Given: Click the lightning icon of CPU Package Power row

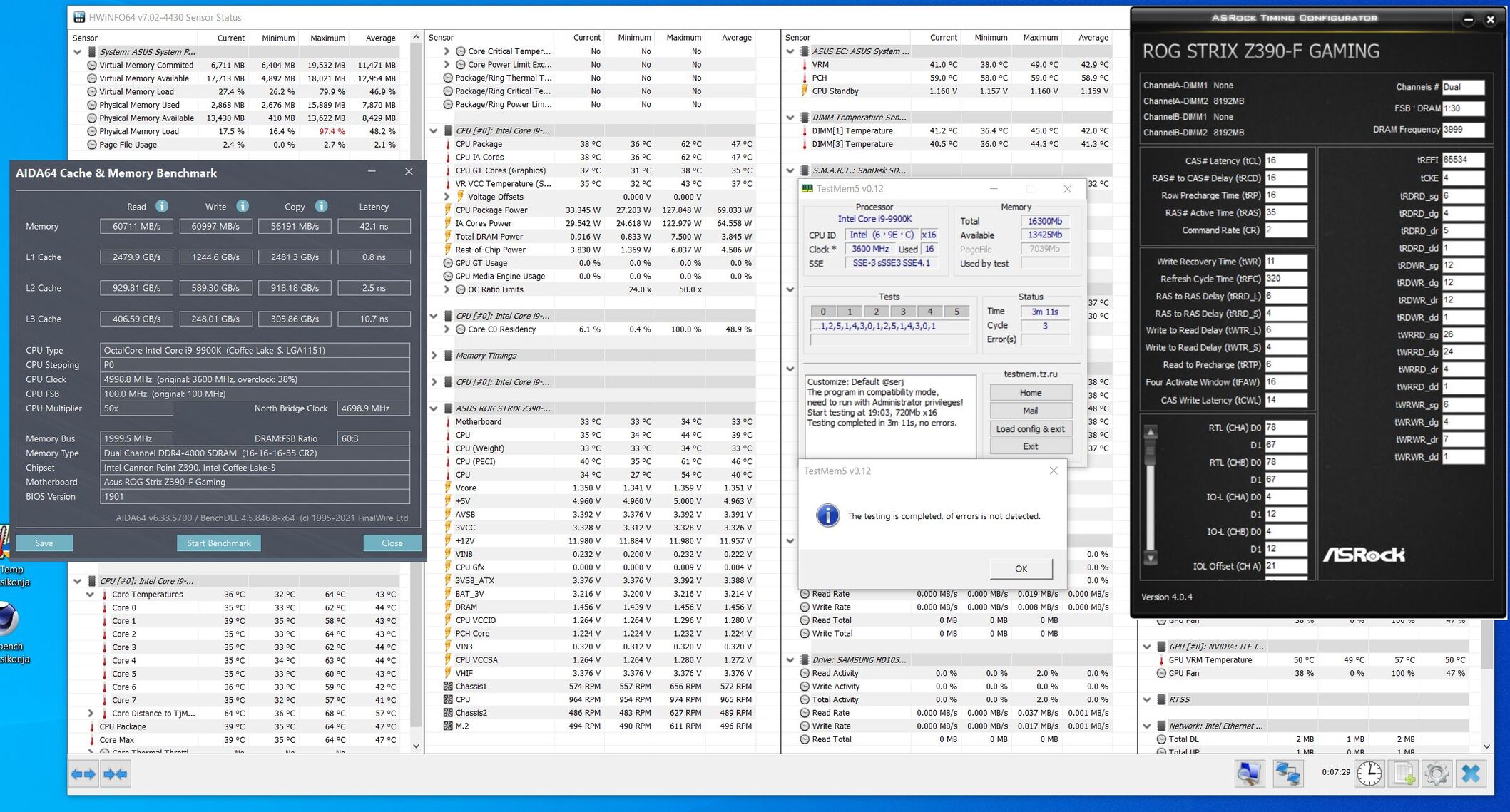Looking at the screenshot, I should 448,210.
